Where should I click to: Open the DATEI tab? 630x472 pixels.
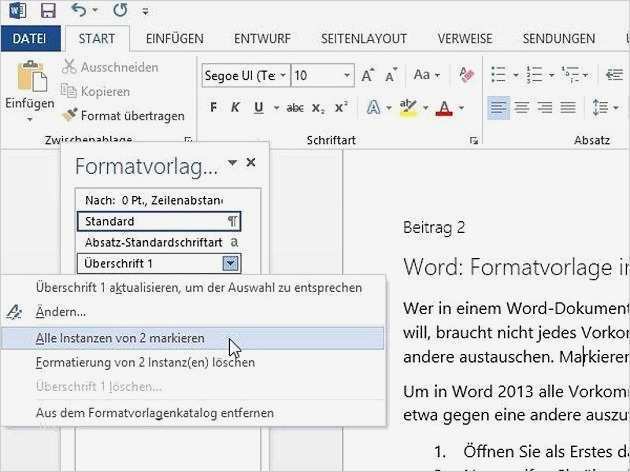[x=31, y=39]
